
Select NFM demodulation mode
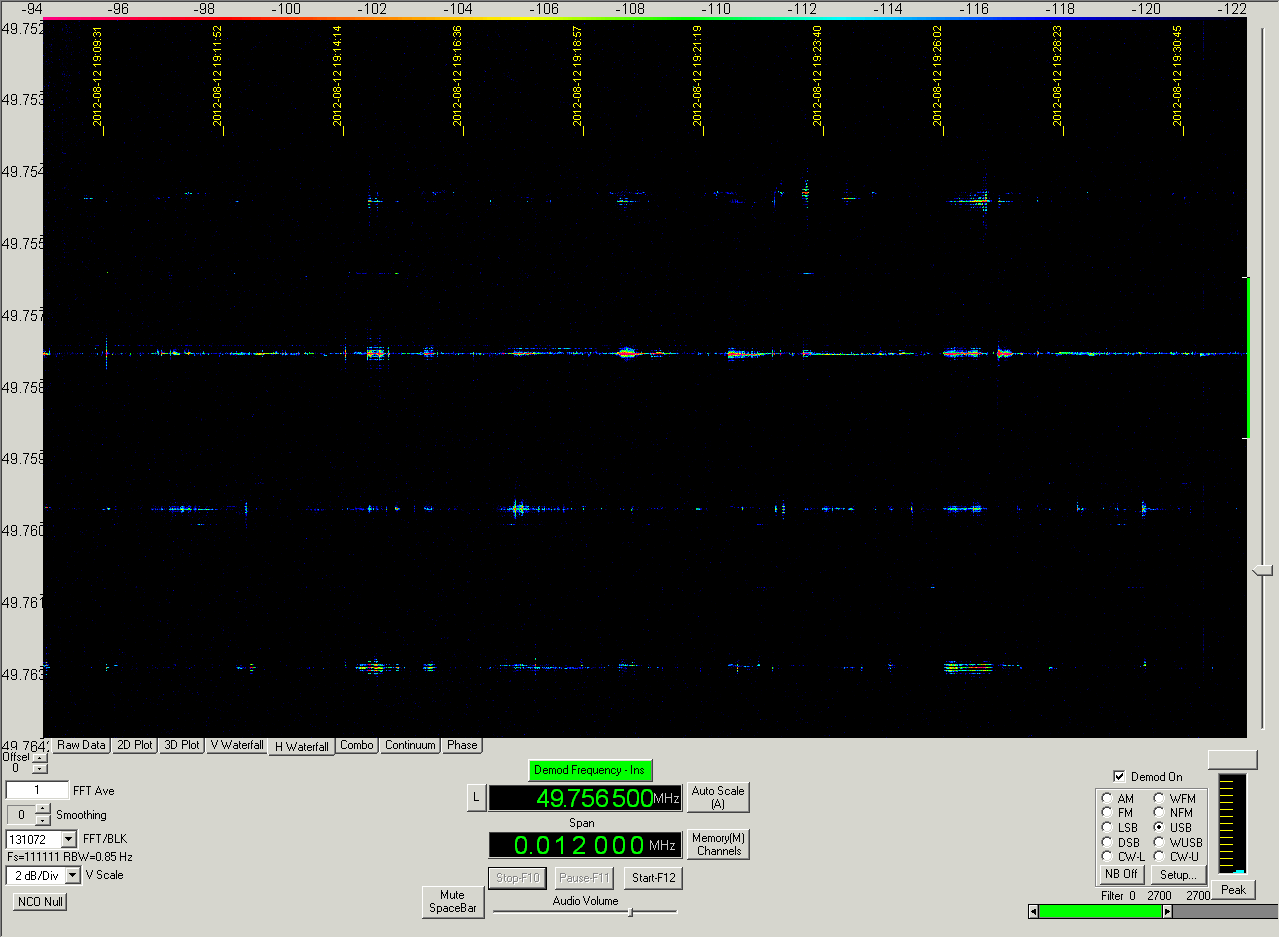pyautogui.click(x=1159, y=813)
